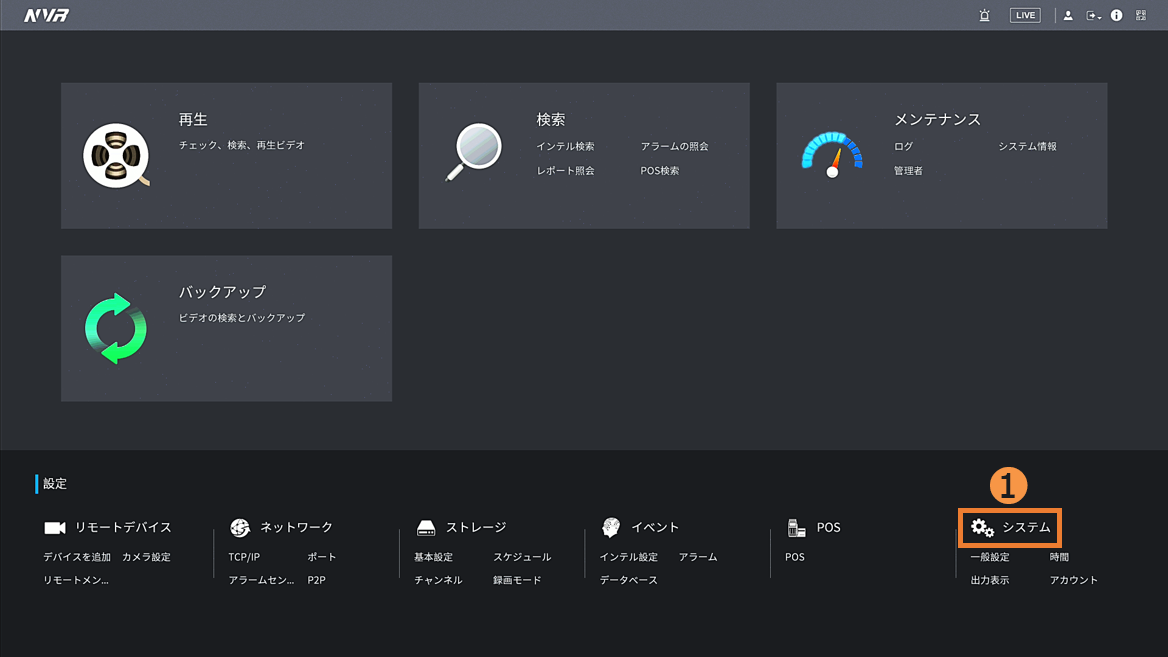Open アラームの照会 search link
This screenshot has height=657, width=1168.
coord(674,147)
